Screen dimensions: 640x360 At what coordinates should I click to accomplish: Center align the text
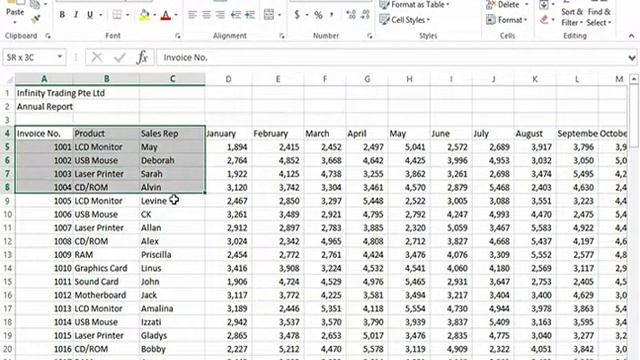pyautogui.click(x=207, y=15)
